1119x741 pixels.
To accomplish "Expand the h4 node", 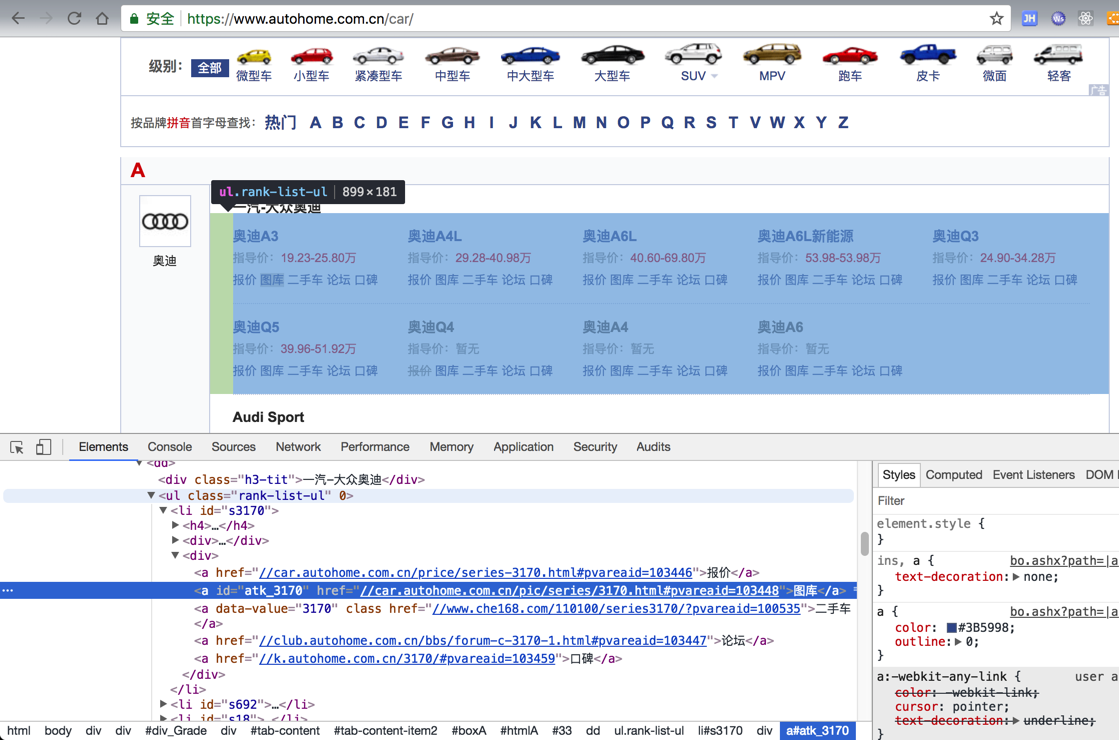I will [176, 525].
